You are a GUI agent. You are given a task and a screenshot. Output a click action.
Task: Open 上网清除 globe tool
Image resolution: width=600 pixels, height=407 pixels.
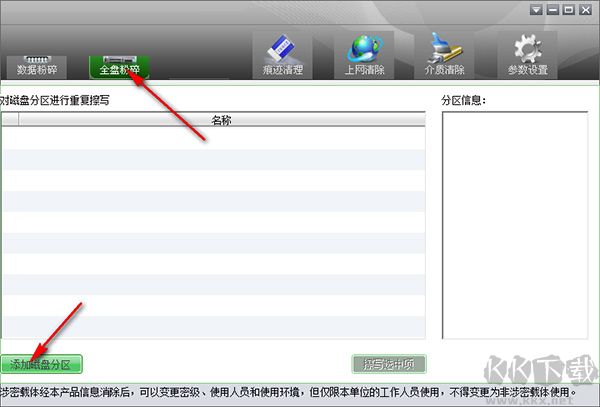[x=364, y=55]
